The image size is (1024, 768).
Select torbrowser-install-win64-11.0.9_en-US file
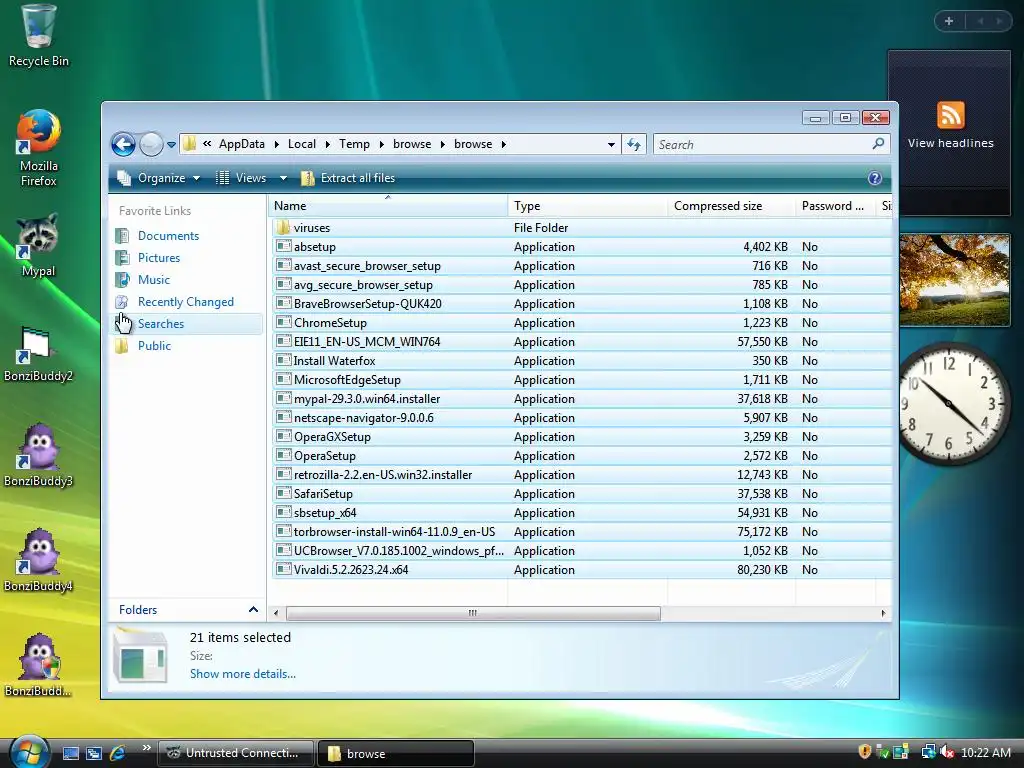[x=581, y=532]
